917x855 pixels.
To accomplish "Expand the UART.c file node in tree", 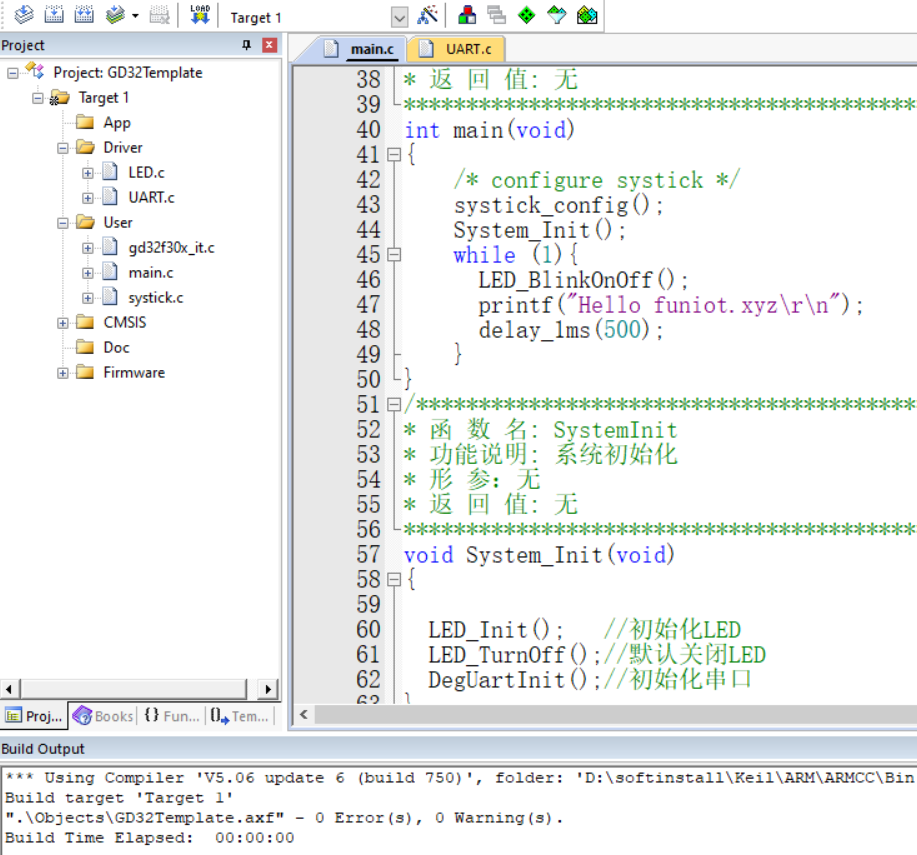I will 88,198.
